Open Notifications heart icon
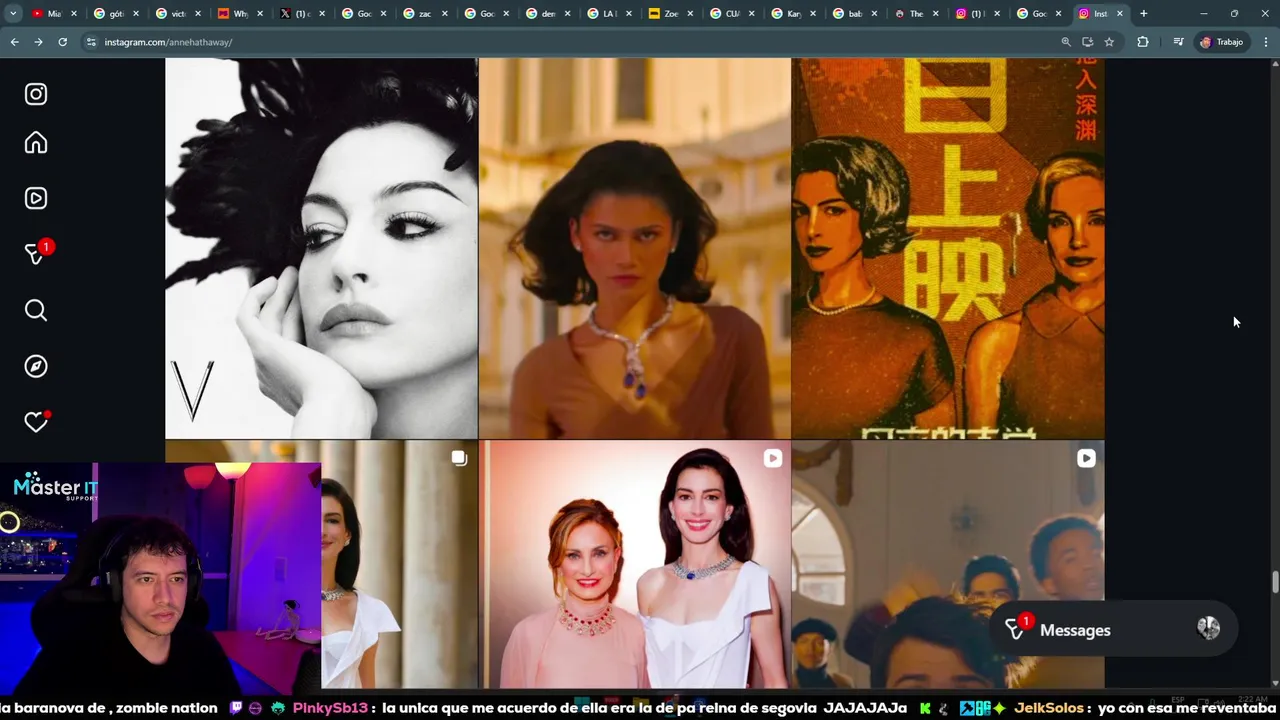 point(36,422)
